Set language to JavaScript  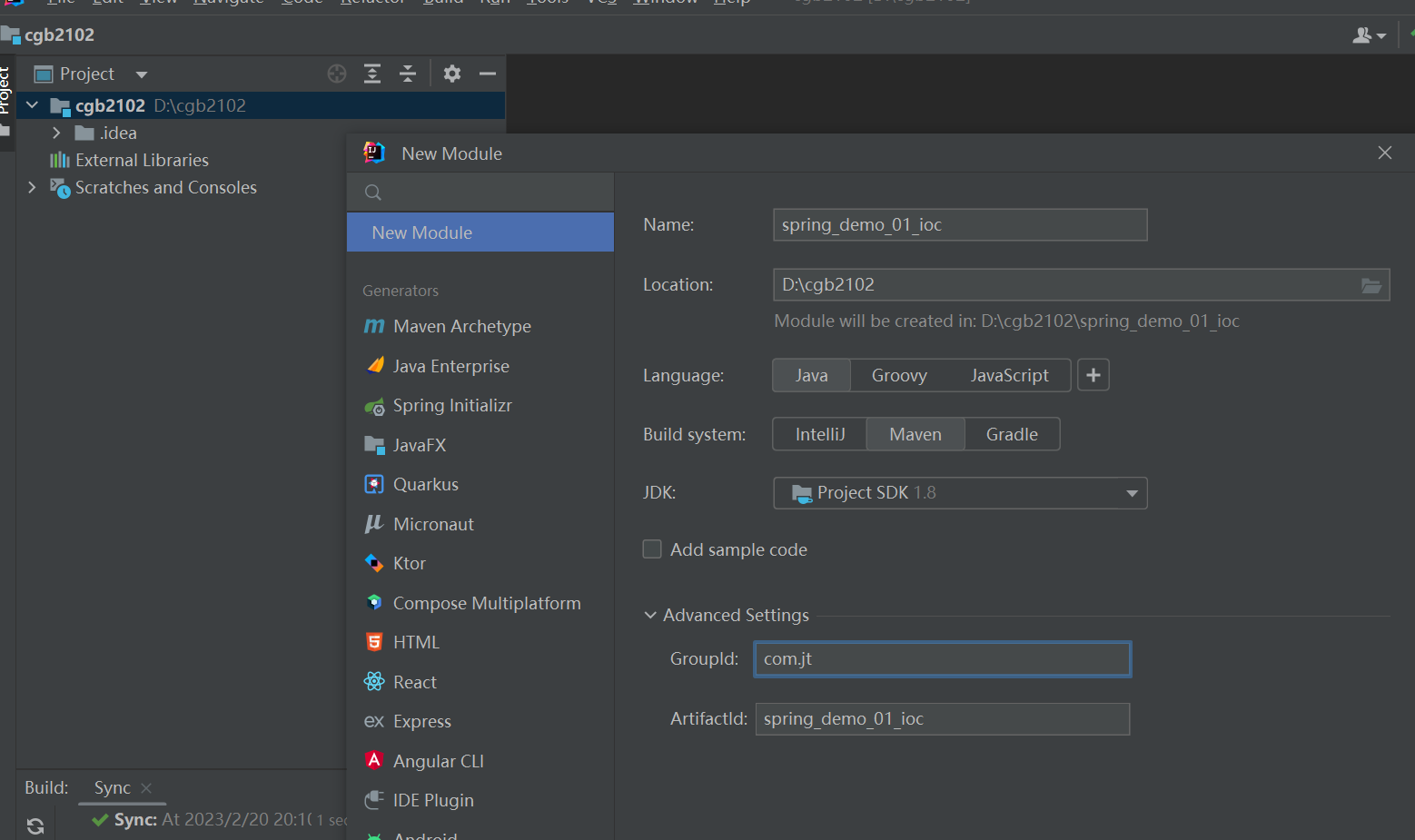coord(1009,375)
